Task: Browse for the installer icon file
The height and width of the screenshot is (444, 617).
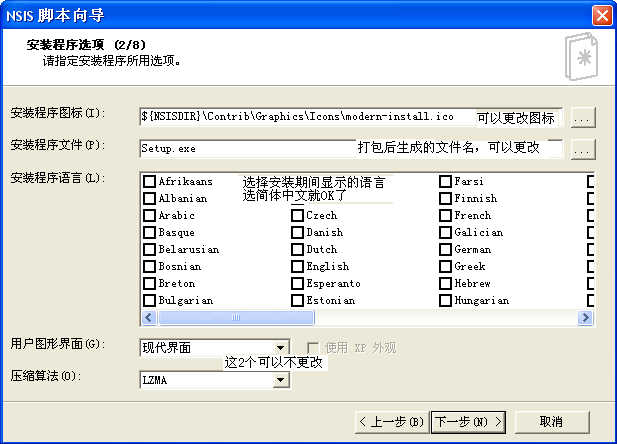Action: [x=582, y=118]
